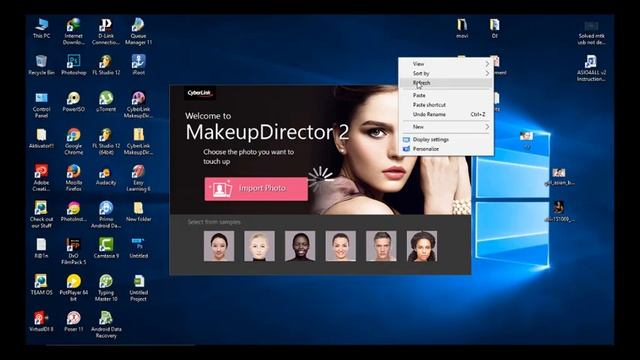Select the CyberLink MakeupDirector shortcut with face icon
640x360 pixels.
point(138,105)
